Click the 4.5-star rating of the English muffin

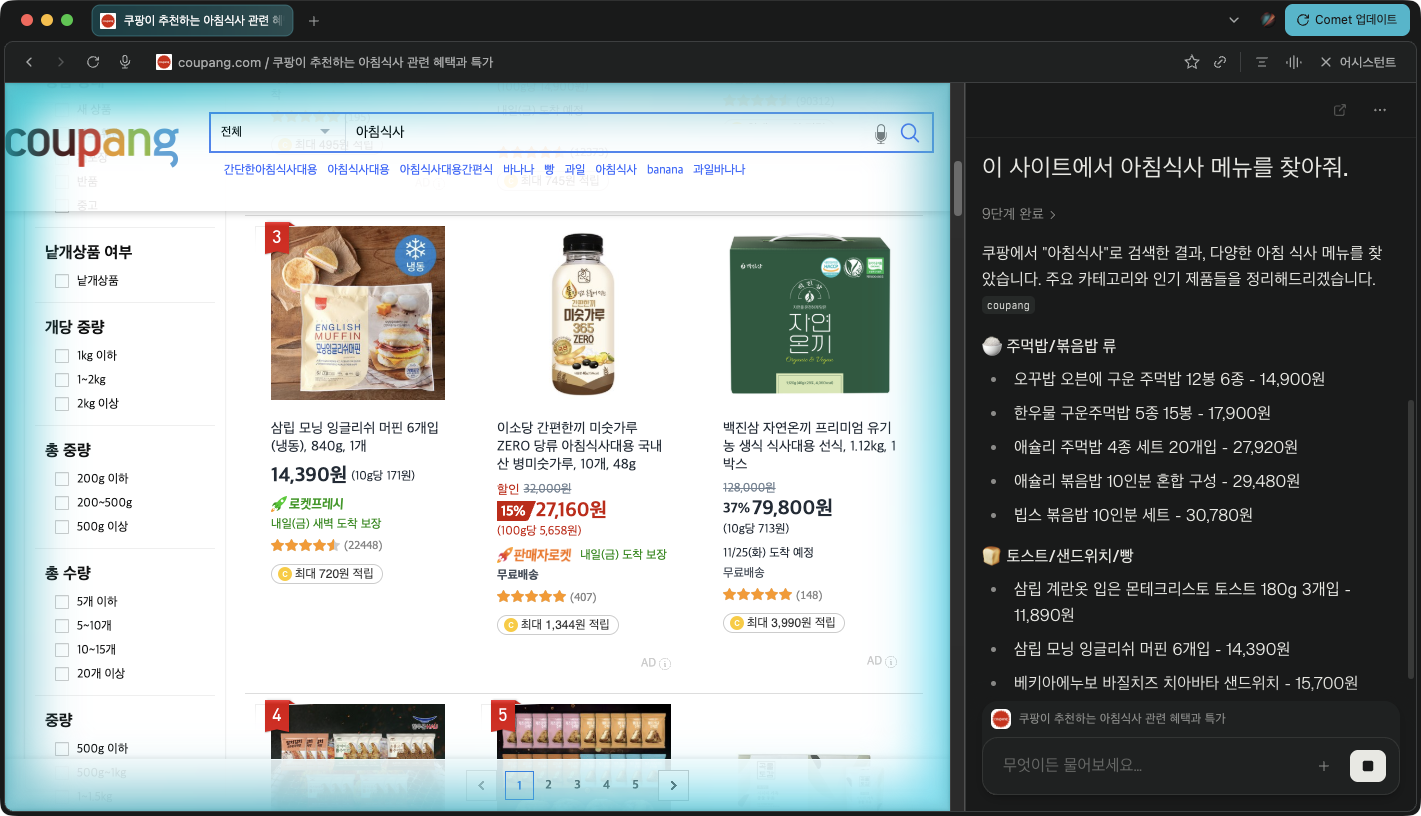(305, 546)
